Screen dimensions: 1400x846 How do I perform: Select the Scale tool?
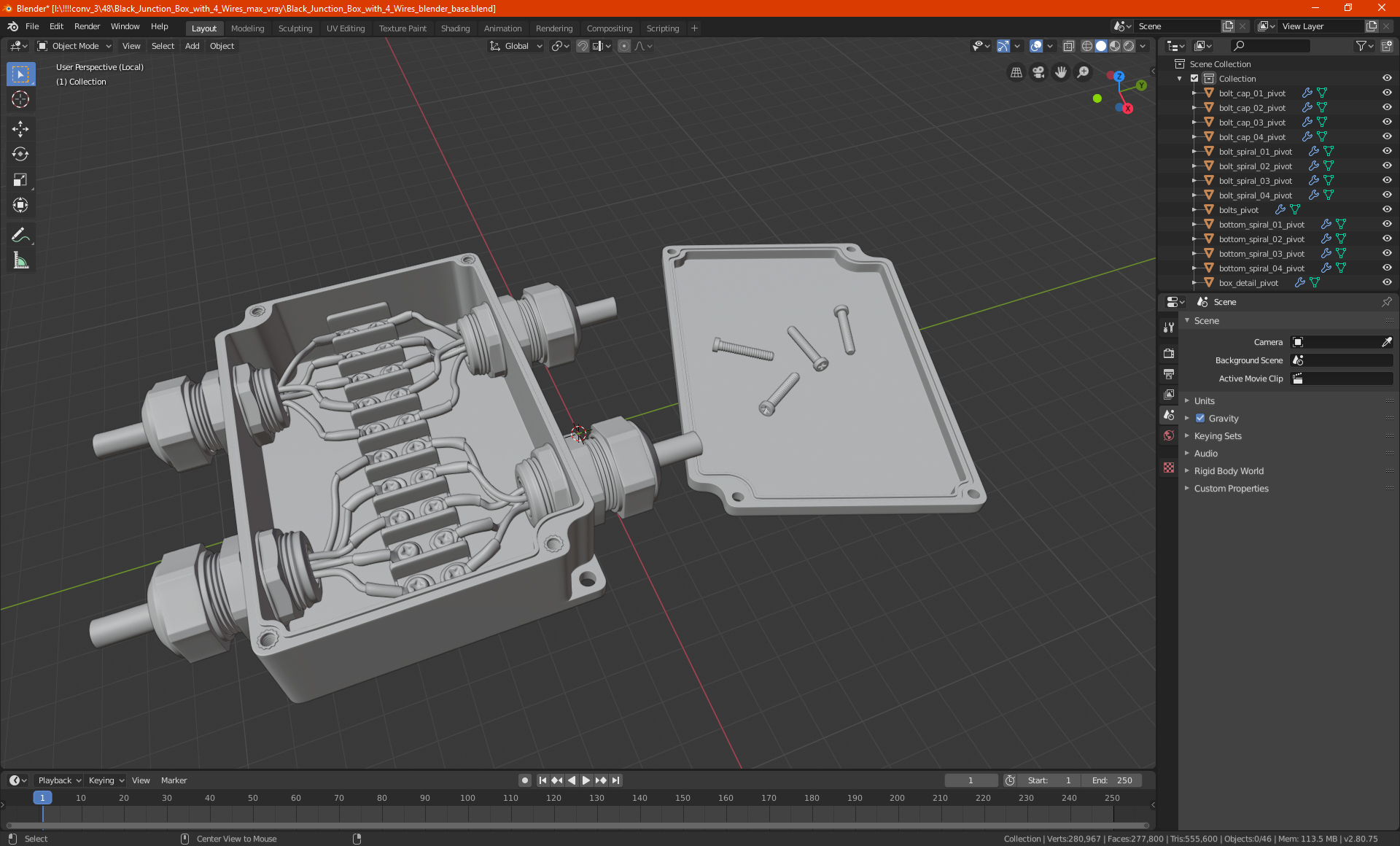(20, 180)
